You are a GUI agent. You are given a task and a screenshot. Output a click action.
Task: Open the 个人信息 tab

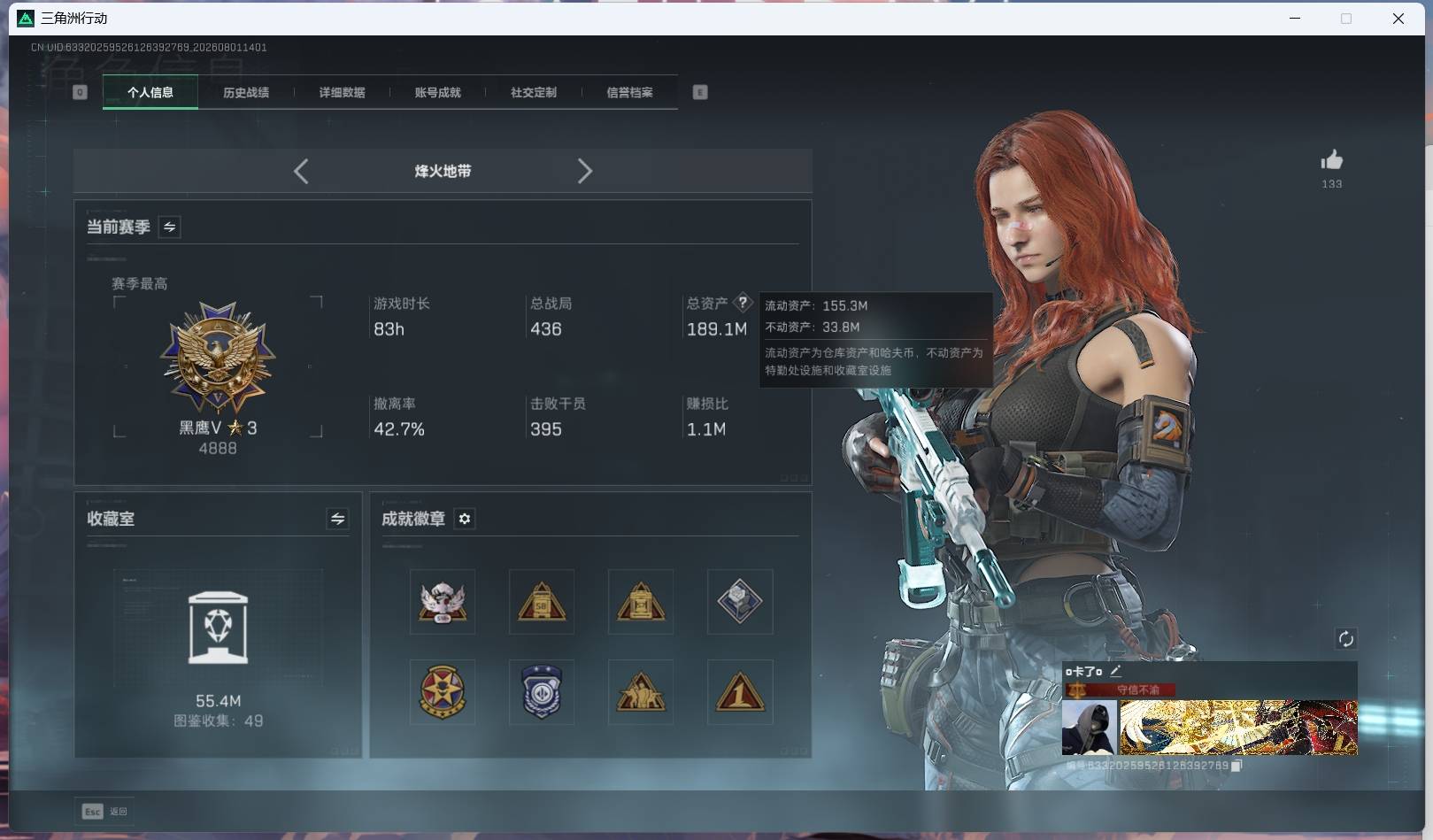[x=150, y=92]
